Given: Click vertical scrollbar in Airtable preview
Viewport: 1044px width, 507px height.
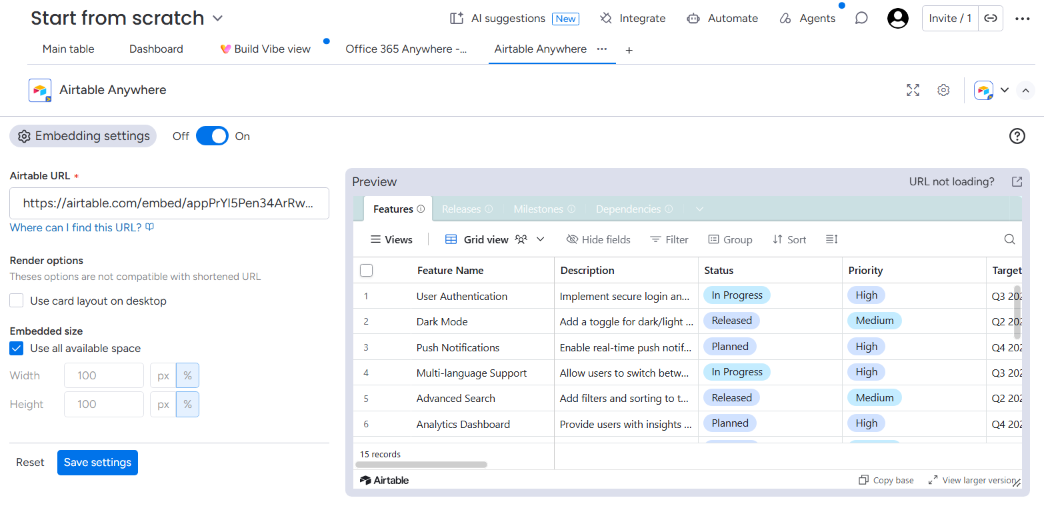Looking at the screenshot, I should coord(1017,311).
